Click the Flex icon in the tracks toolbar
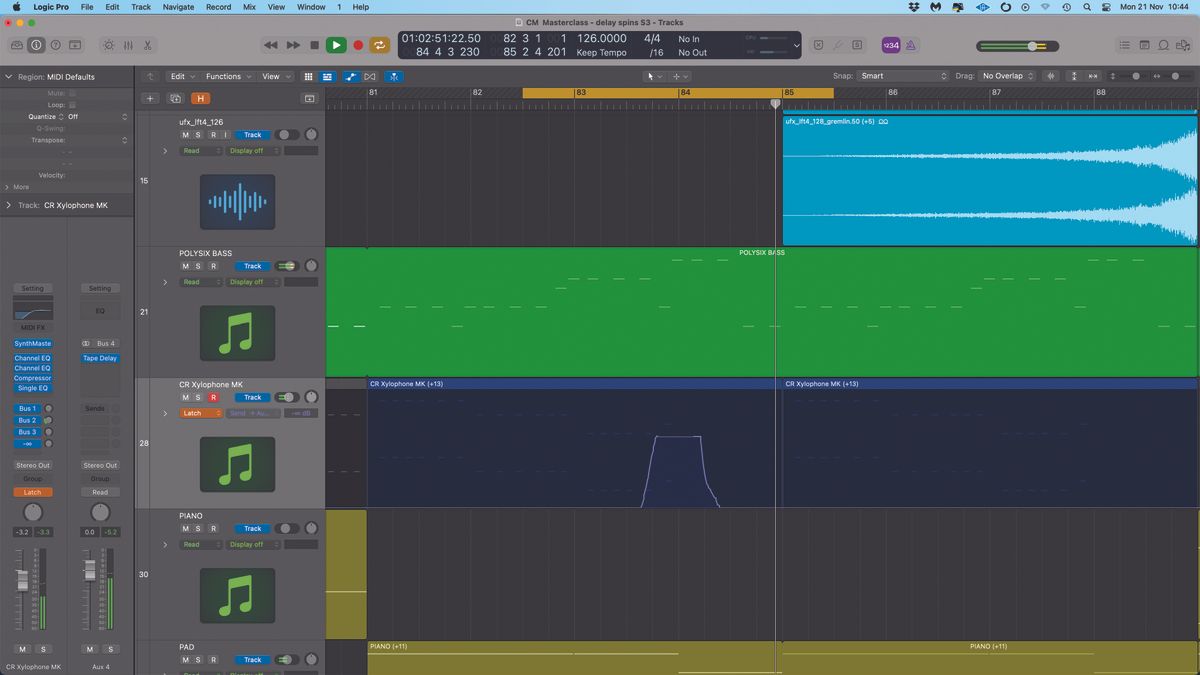Image resolution: width=1200 pixels, height=675 pixels. [369, 76]
